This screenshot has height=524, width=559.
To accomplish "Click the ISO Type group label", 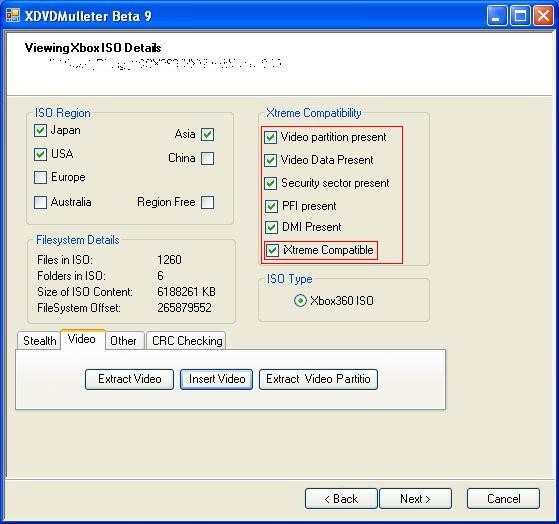I will (289, 279).
